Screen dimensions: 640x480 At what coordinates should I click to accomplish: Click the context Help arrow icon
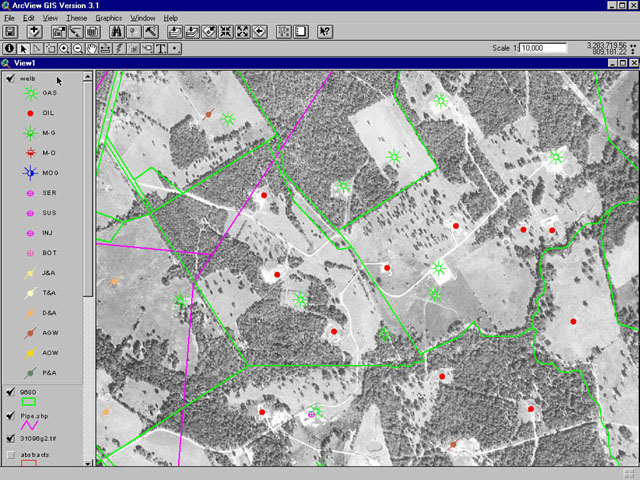pos(325,32)
